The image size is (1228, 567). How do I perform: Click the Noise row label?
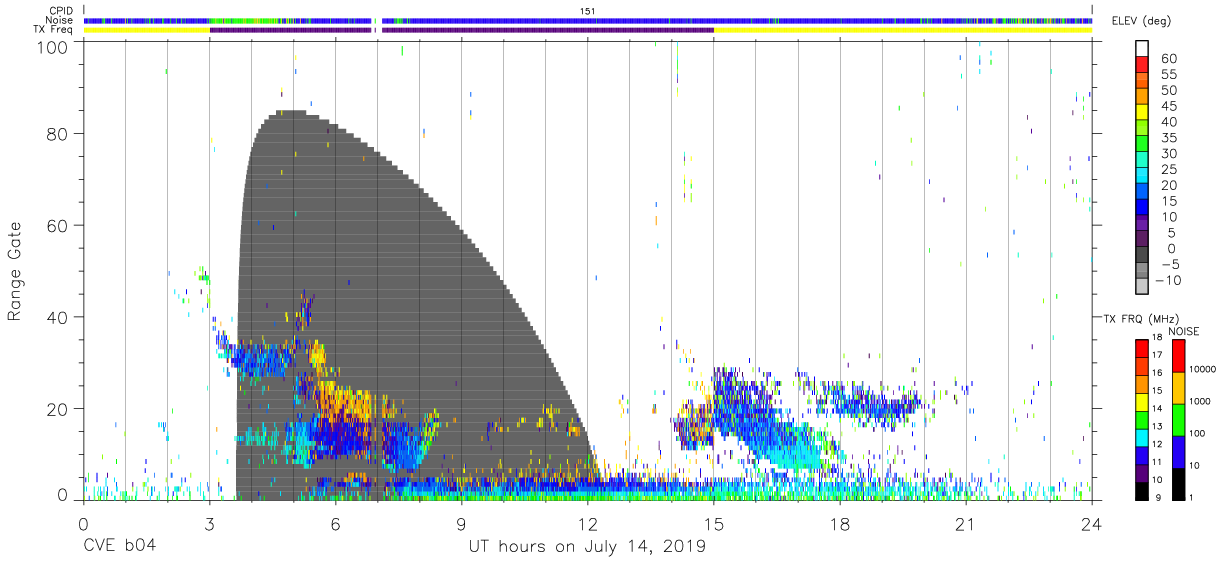(x=61, y=20)
